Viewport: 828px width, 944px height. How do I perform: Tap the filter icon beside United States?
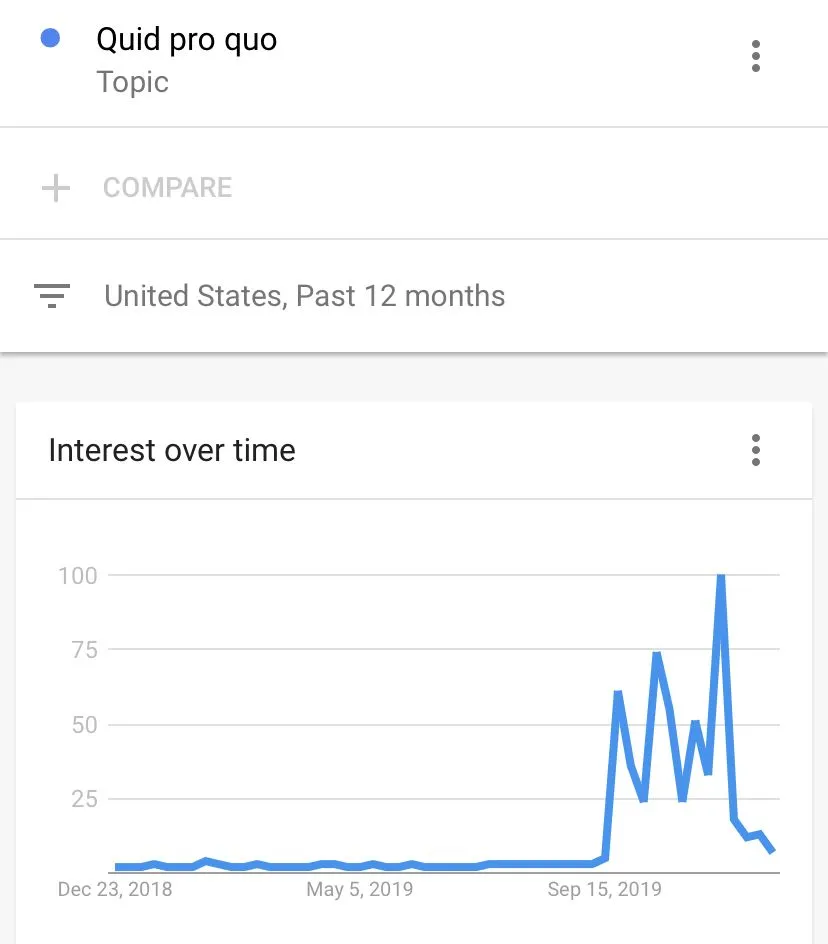point(52,296)
